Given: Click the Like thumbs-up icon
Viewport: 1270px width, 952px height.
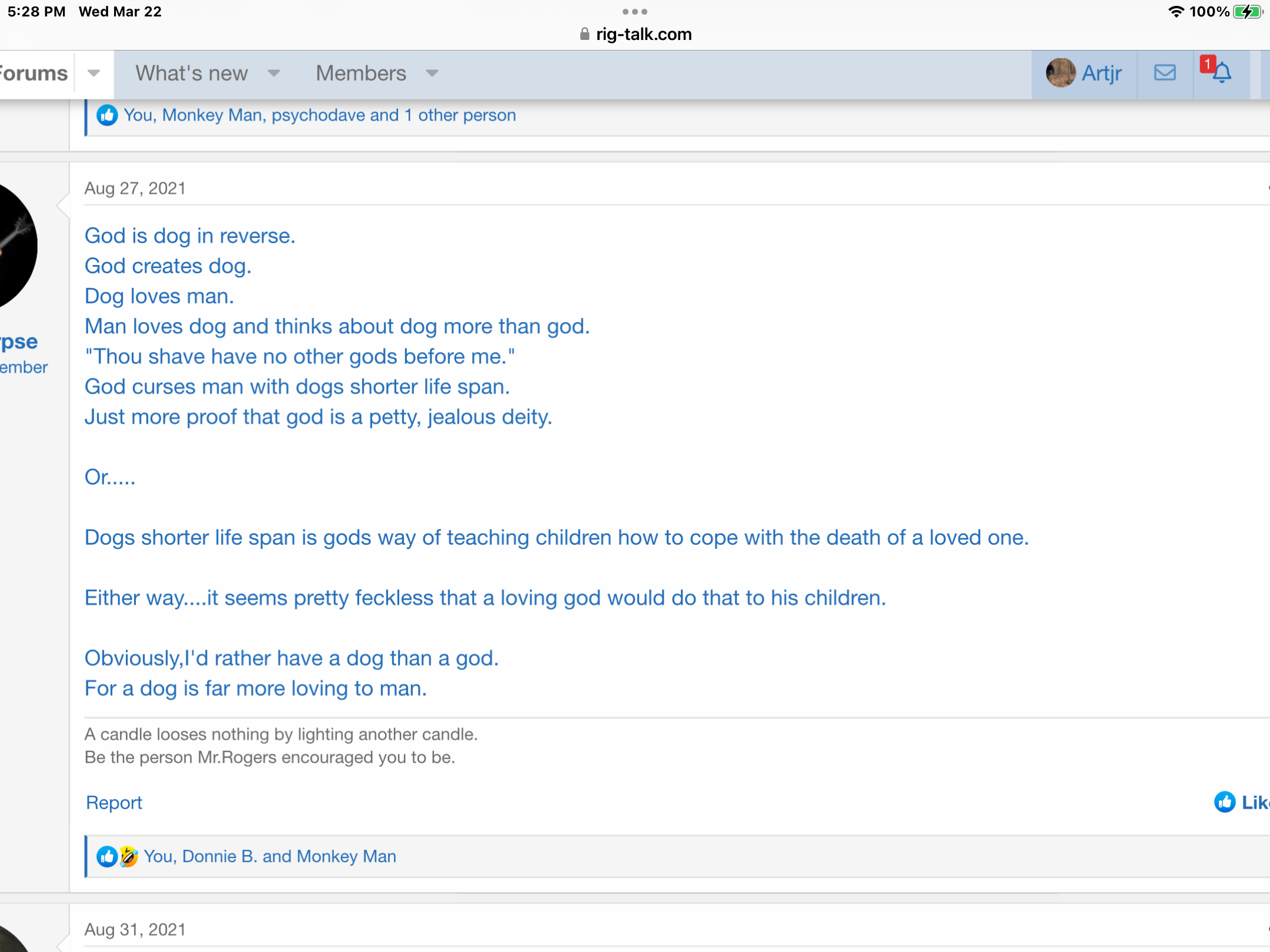Looking at the screenshot, I should [x=1225, y=802].
